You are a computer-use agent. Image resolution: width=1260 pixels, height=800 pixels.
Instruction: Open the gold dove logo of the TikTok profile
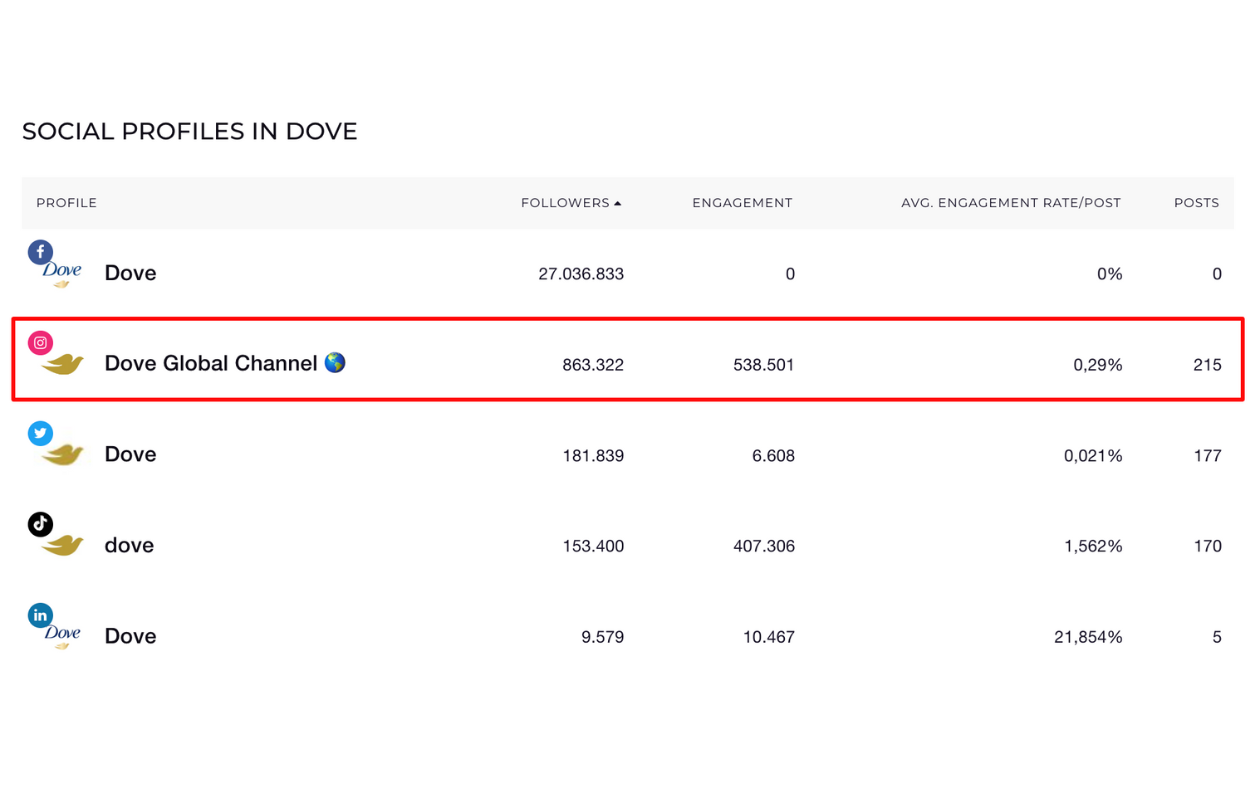62,546
